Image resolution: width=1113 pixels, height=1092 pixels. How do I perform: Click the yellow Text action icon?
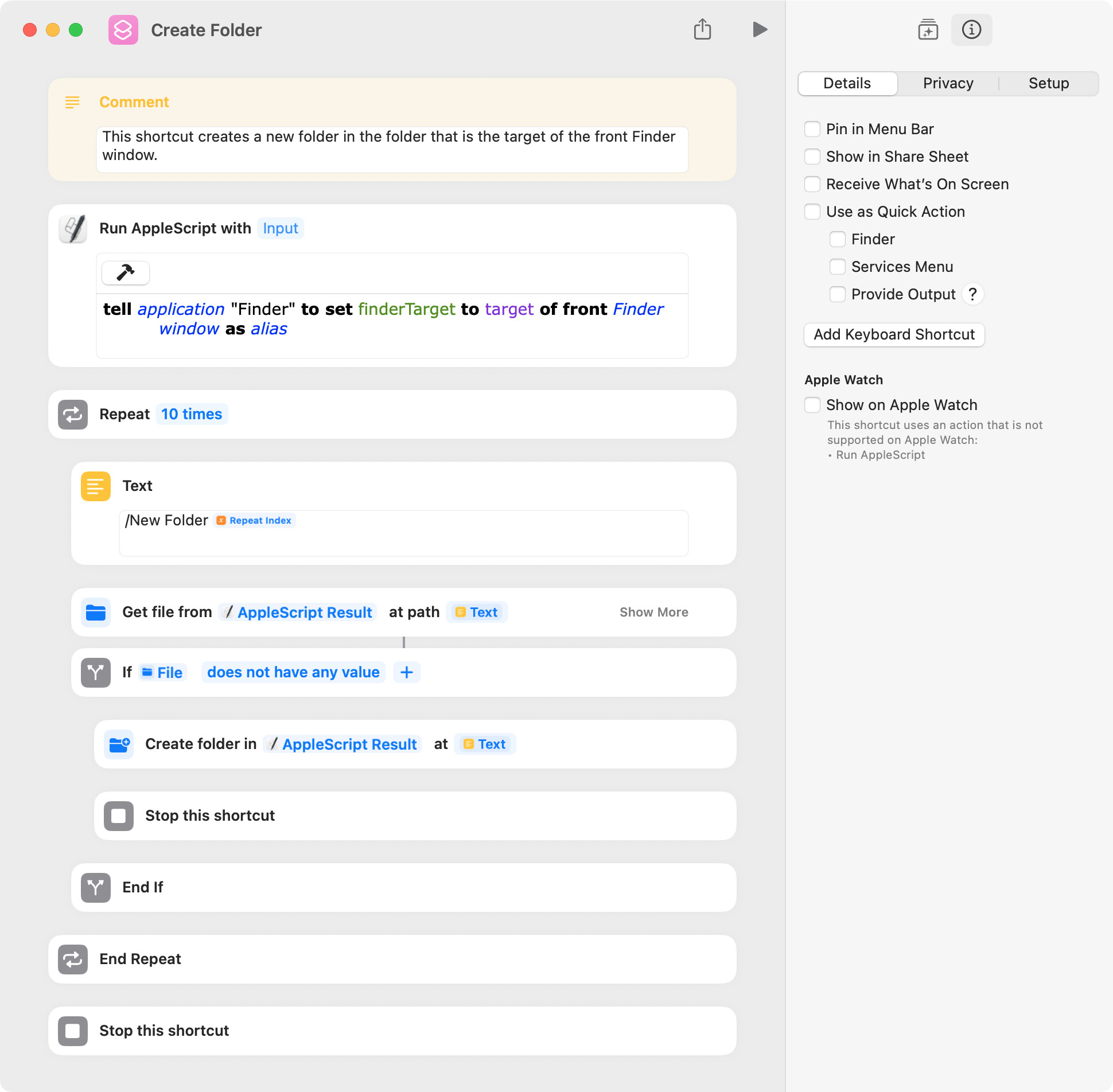tap(96, 486)
